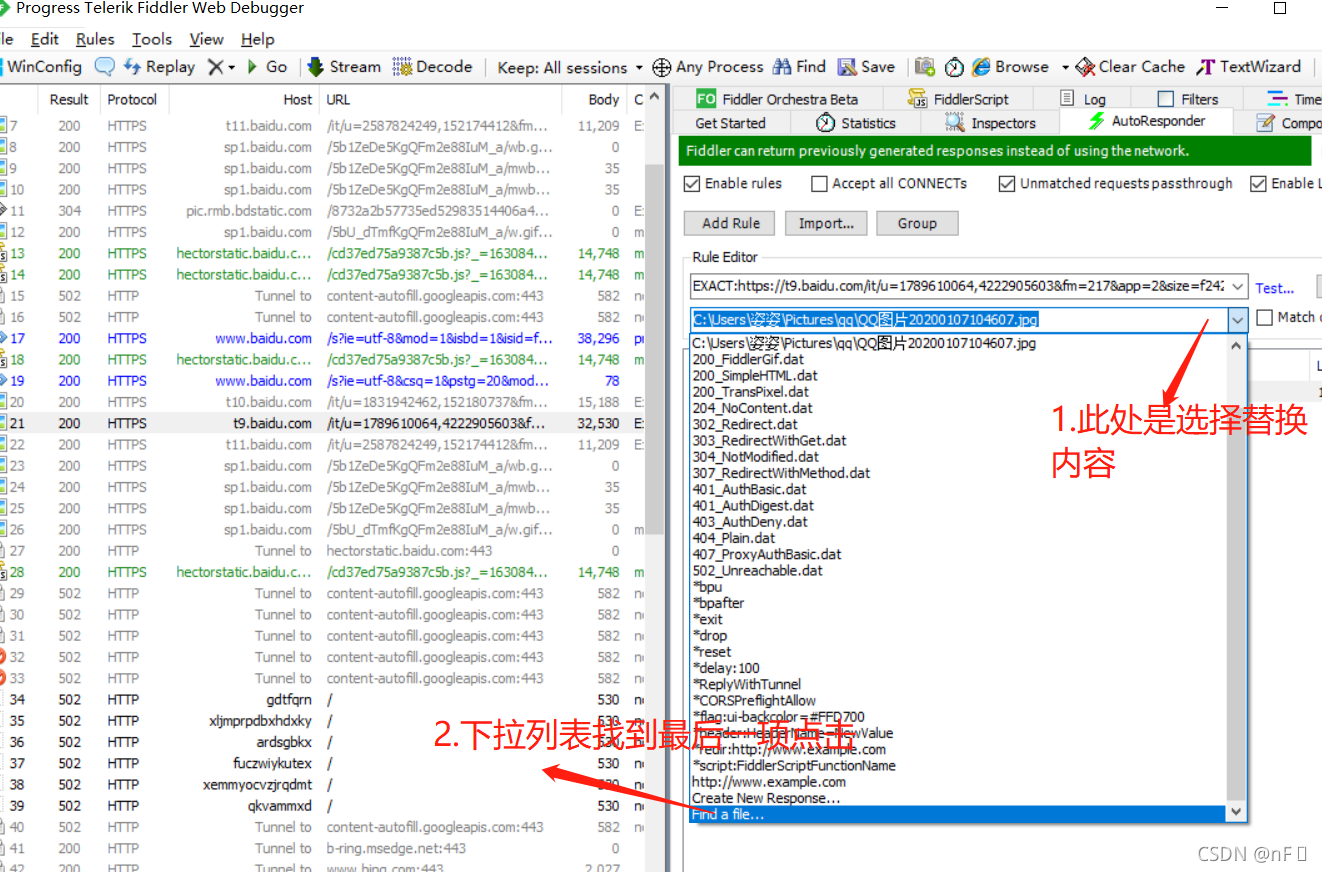Select Create New Response... in the list

coord(959,798)
